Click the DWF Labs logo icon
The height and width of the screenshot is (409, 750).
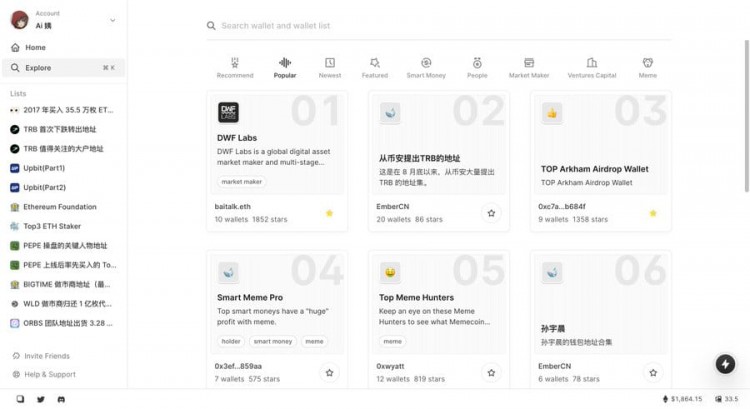click(x=229, y=113)
